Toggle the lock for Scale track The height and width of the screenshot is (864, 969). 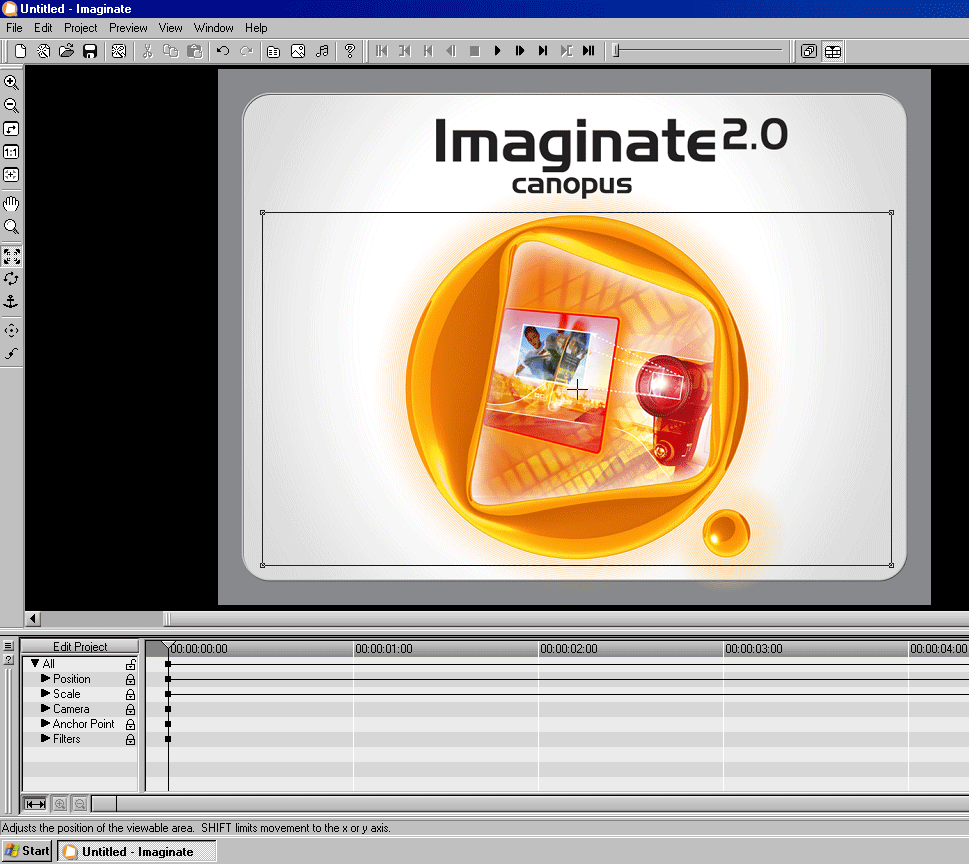click(x=130, y=694)
